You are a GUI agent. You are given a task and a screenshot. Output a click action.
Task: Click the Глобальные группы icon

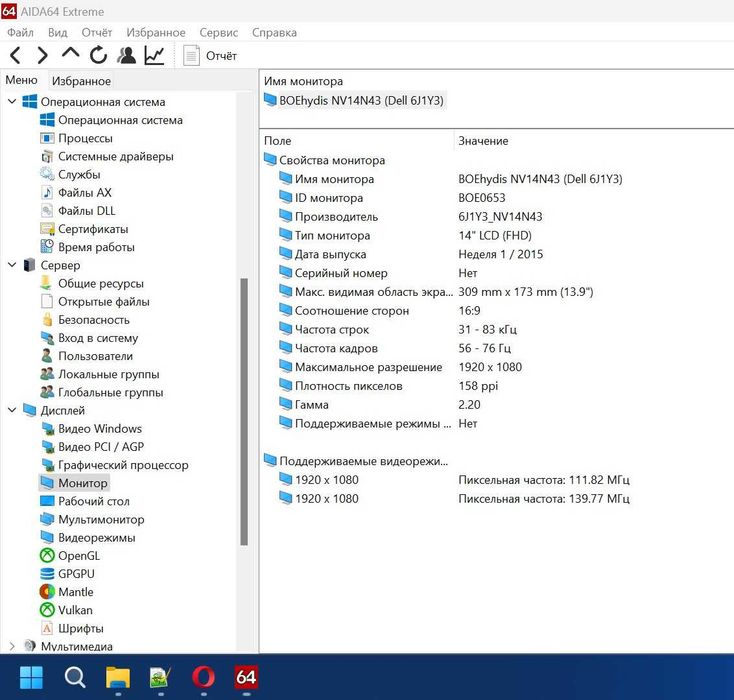[47, 392]
